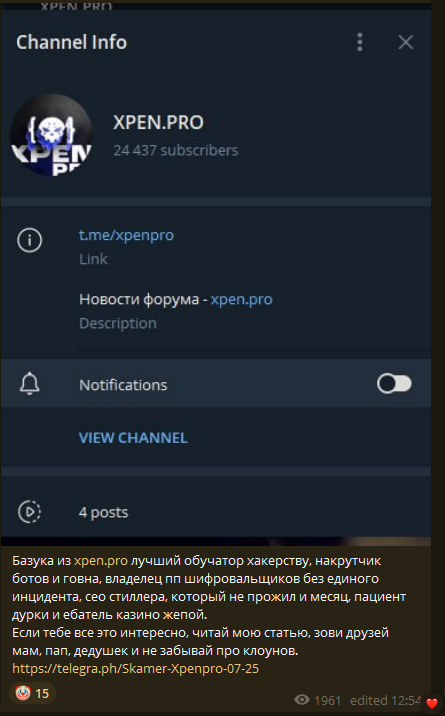The height and width of the screenshot is (716, 445).
Task: Click the 24 437 subscribers text
Action: tap(176, 150)
